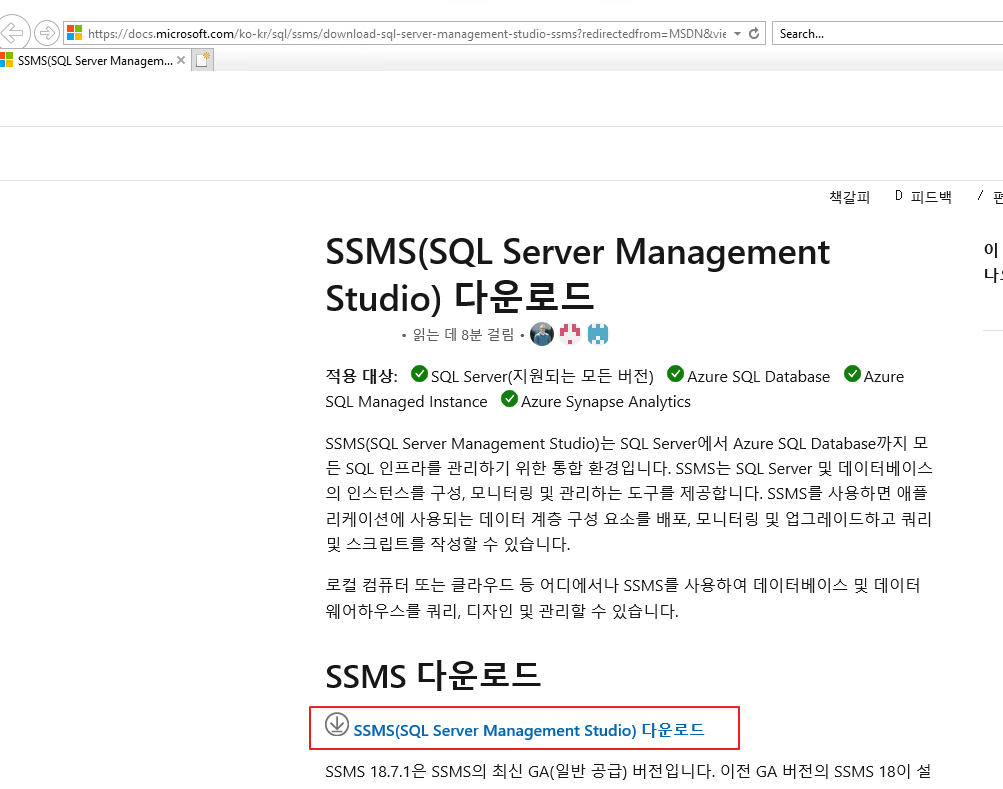Open the SSMS(SQL Server Management Studio) 다운로드 link
Image resolution: width=1003 pixels, height=789 pixels.
click(x=527, y=730)
